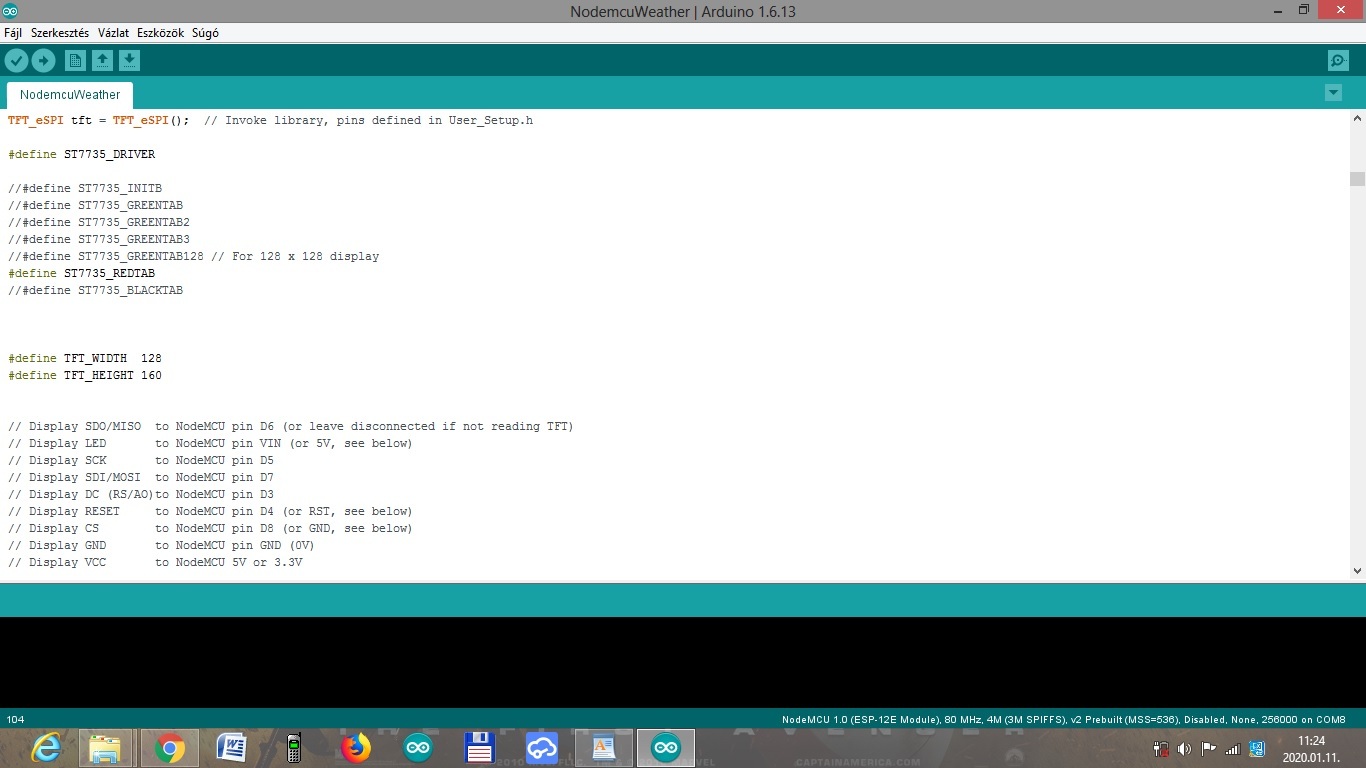Open Google Chrome from the taskbar
The image size is (1366, 768).
coord(169,748)
